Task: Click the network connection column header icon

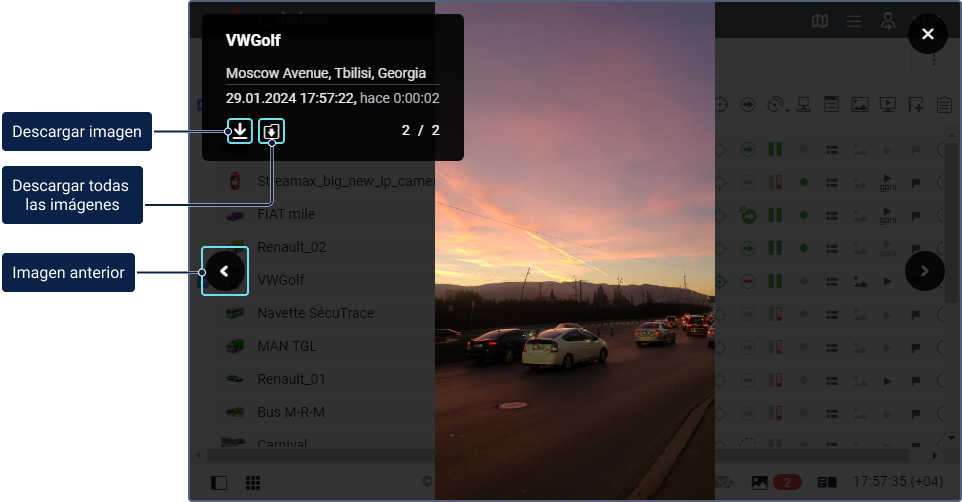Action: pyautogui.click(x=804, y=105)
